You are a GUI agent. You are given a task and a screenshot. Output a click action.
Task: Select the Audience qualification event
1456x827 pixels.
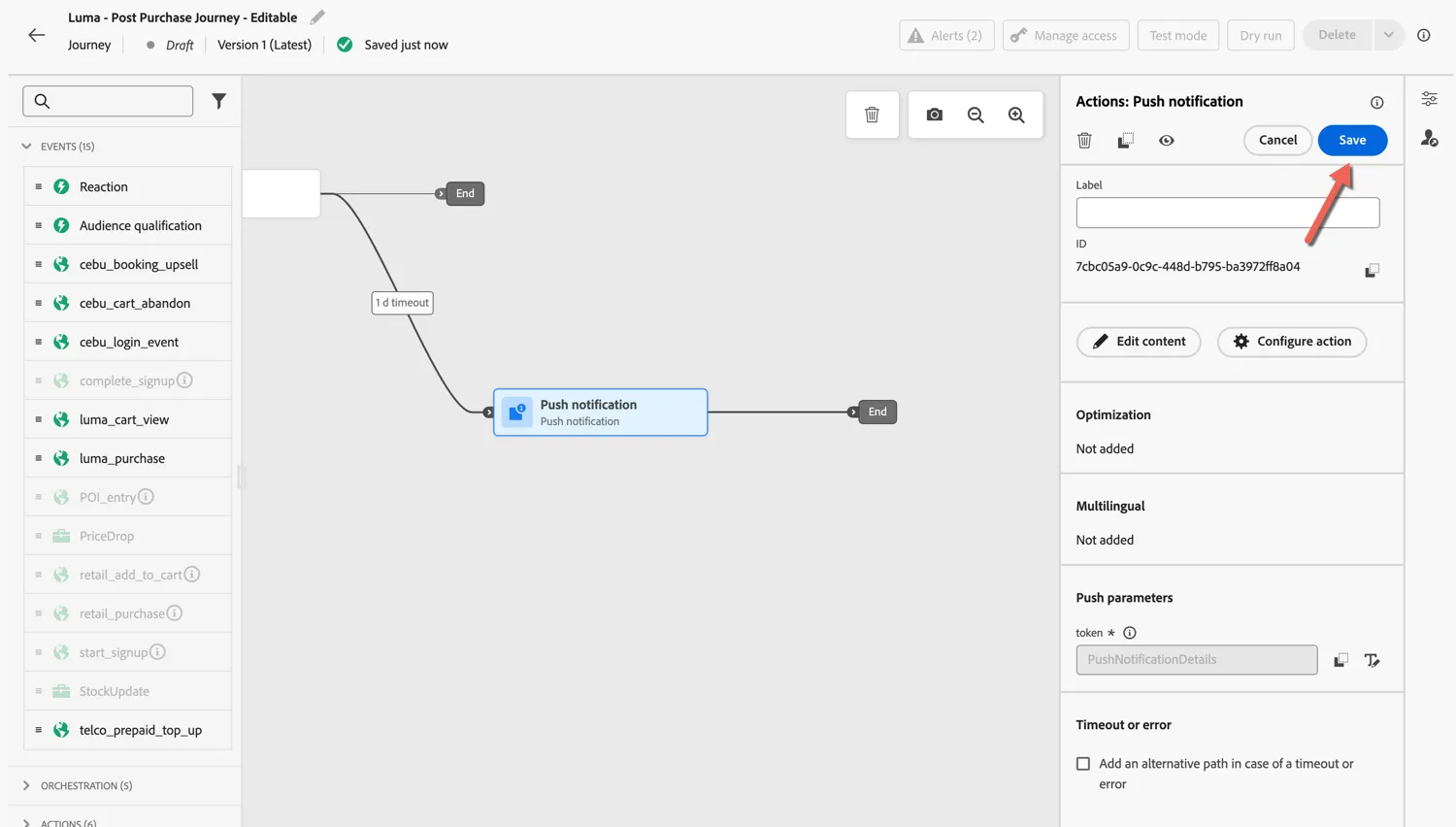(x=127, y=225)
